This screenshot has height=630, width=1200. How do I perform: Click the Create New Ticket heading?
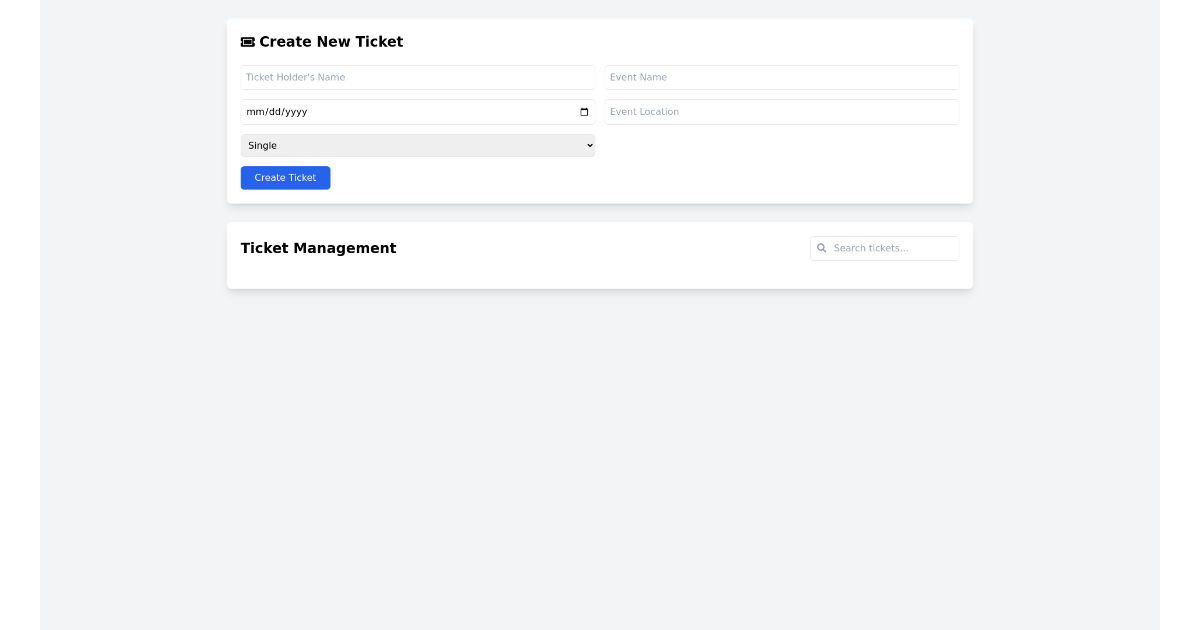pyautogui.click(x=331, y=42)
